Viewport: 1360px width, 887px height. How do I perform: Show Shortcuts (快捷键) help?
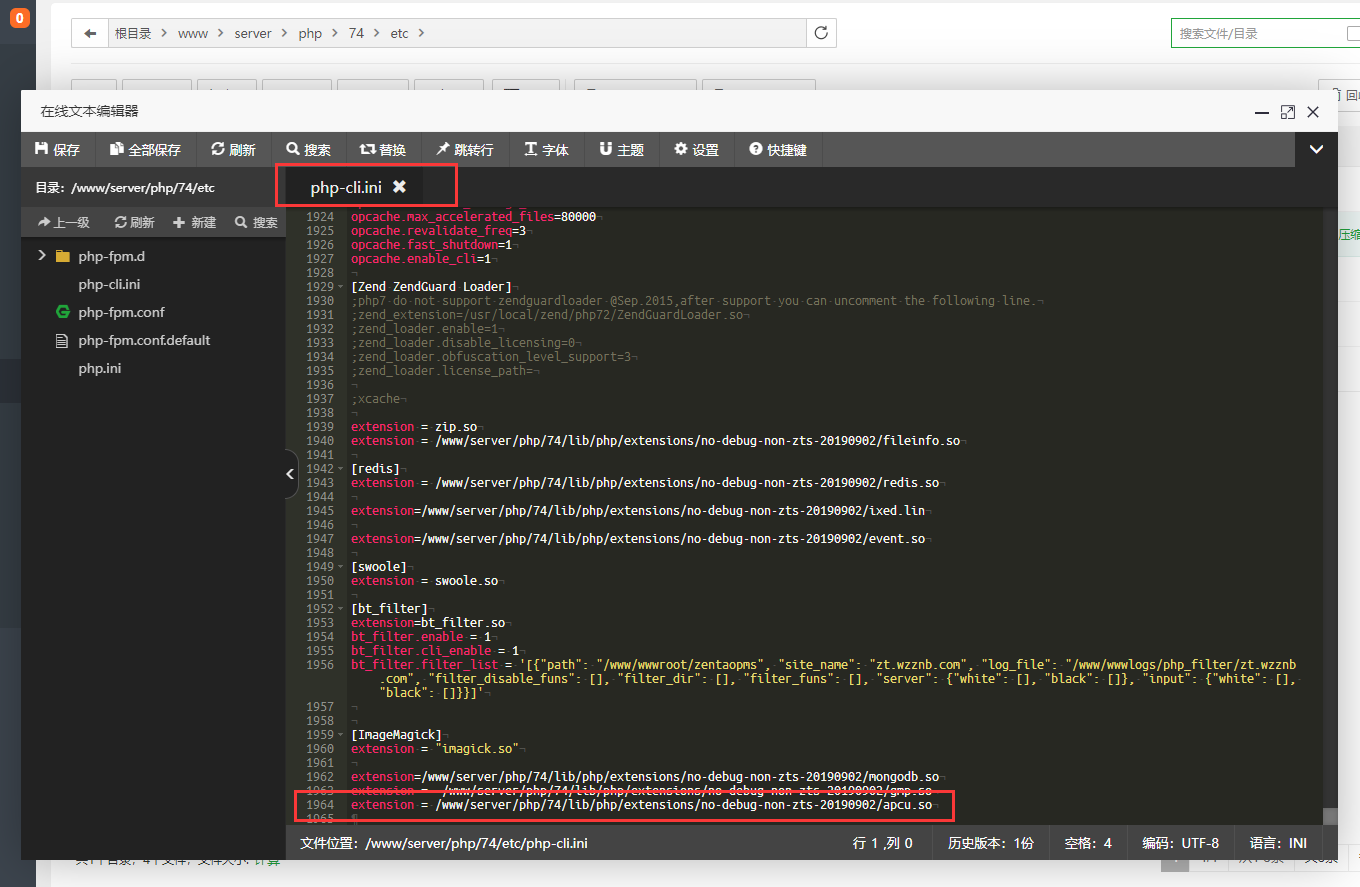(778, 150)
